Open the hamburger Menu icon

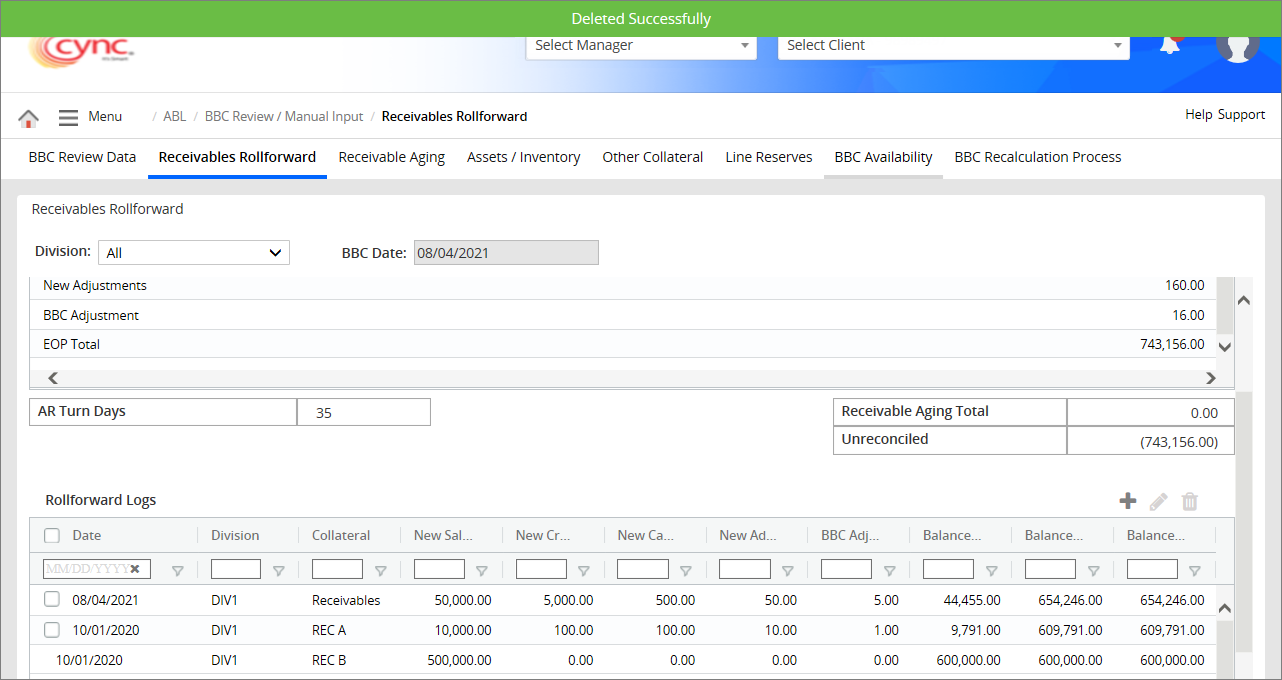tap(68, 117)
